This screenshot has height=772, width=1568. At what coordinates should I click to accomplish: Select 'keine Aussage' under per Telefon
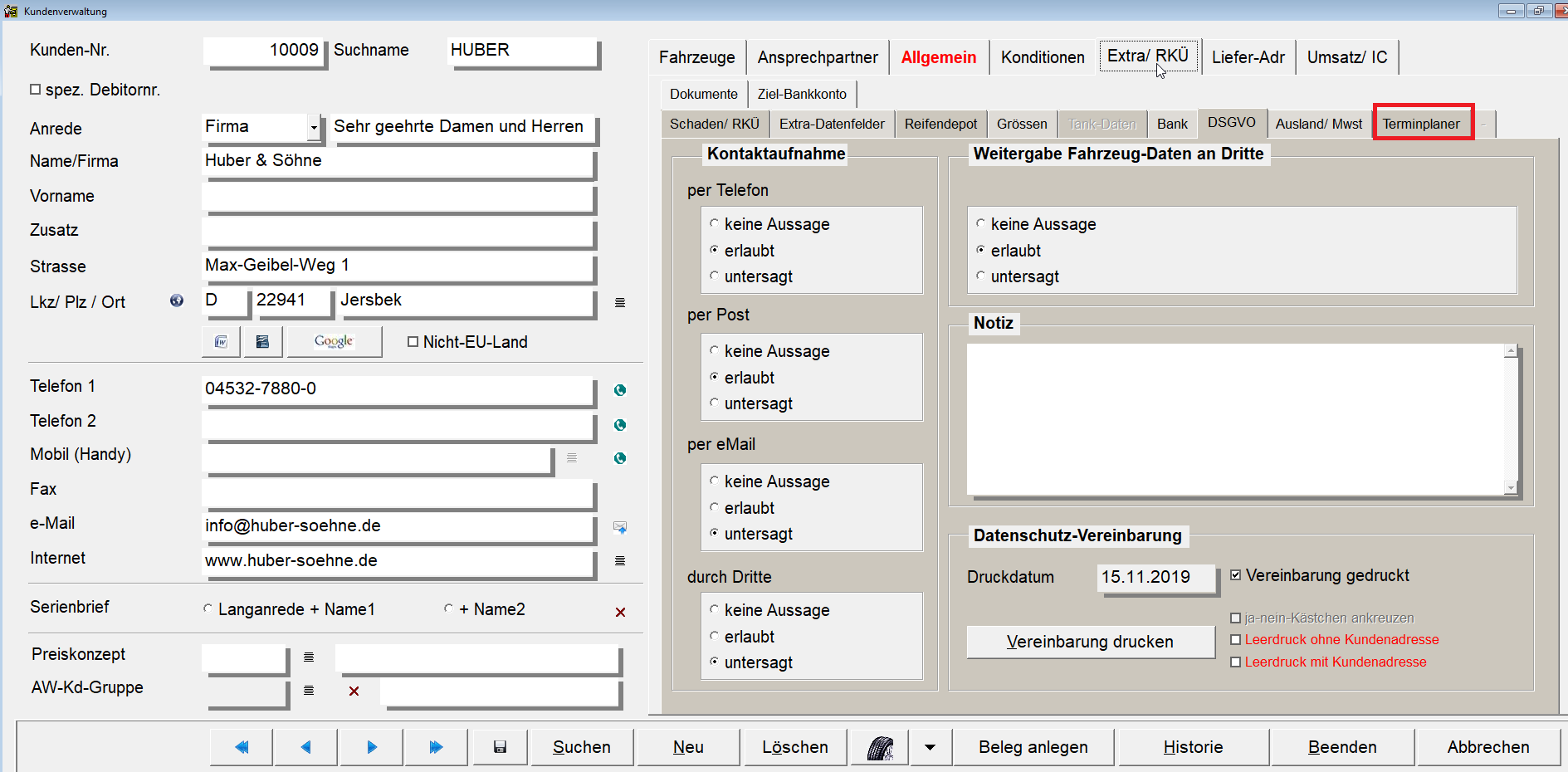(714, 224)
